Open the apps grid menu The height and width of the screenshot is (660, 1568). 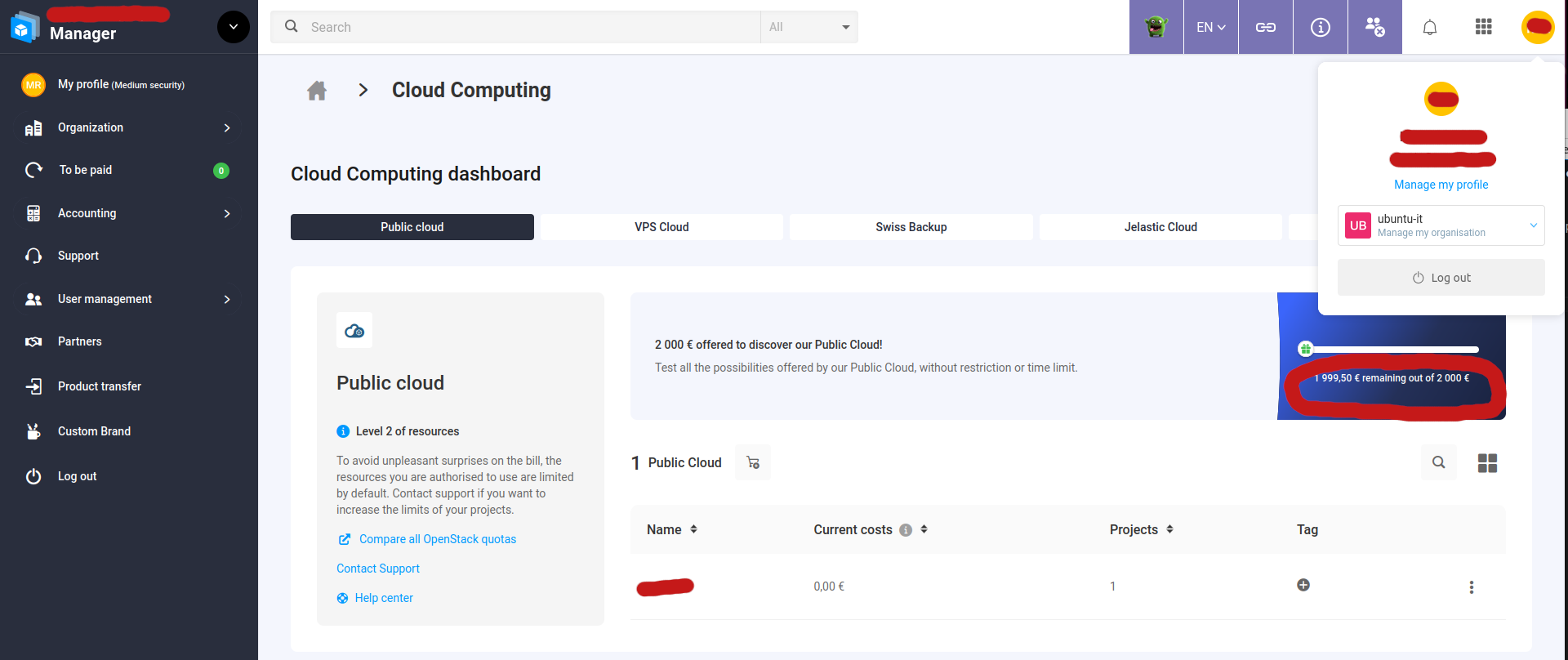coord(1483,28)
